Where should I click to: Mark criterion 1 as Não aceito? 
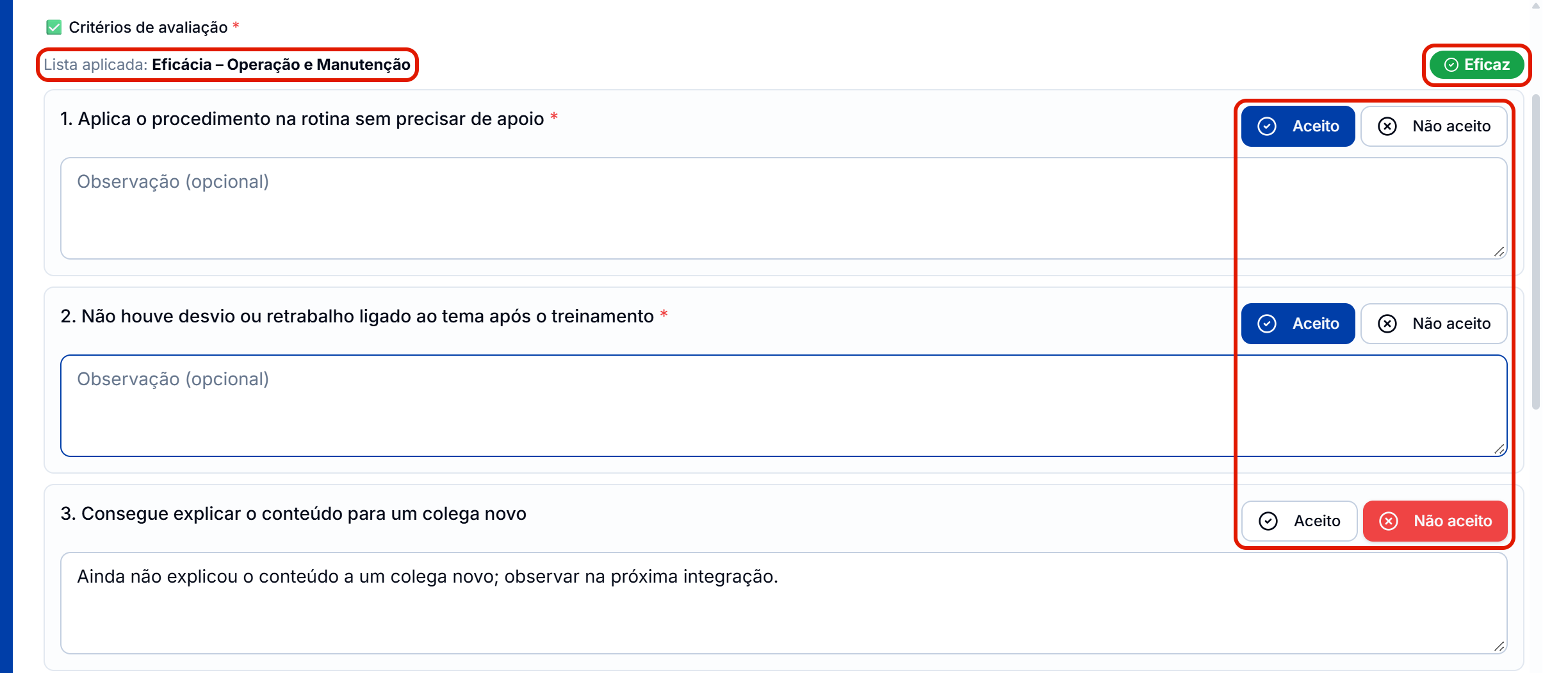point(1433,126)
